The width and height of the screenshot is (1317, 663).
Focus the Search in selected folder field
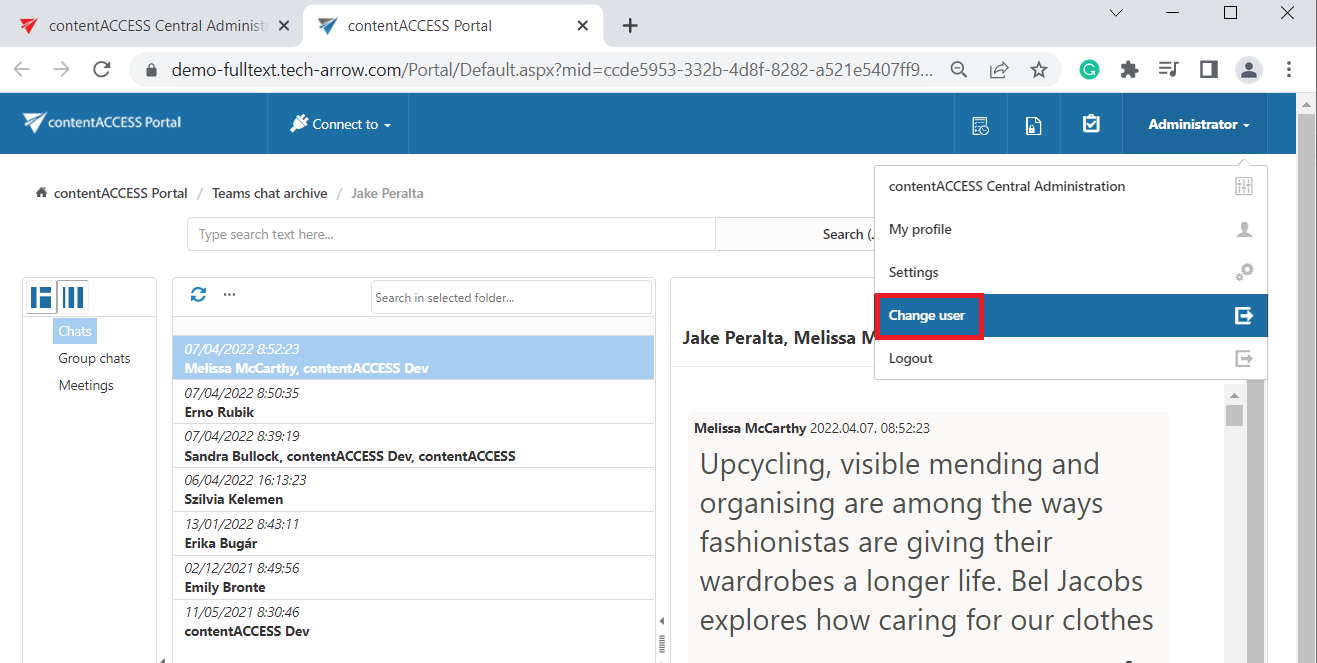510,298
